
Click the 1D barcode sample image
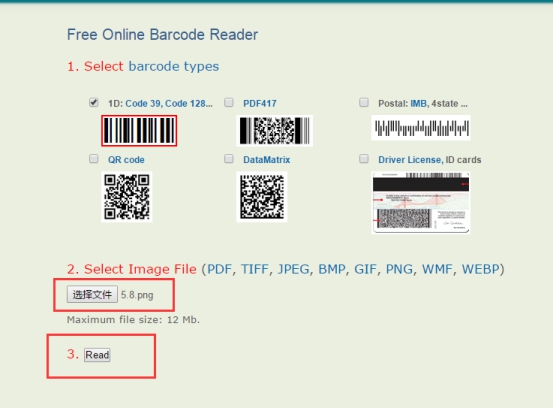[139, 130]
